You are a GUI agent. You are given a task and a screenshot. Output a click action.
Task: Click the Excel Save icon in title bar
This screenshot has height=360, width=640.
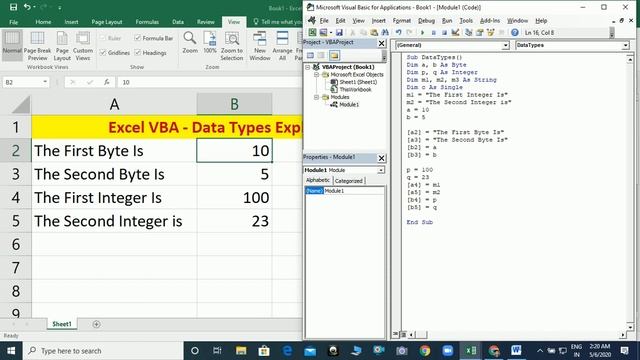13,7
